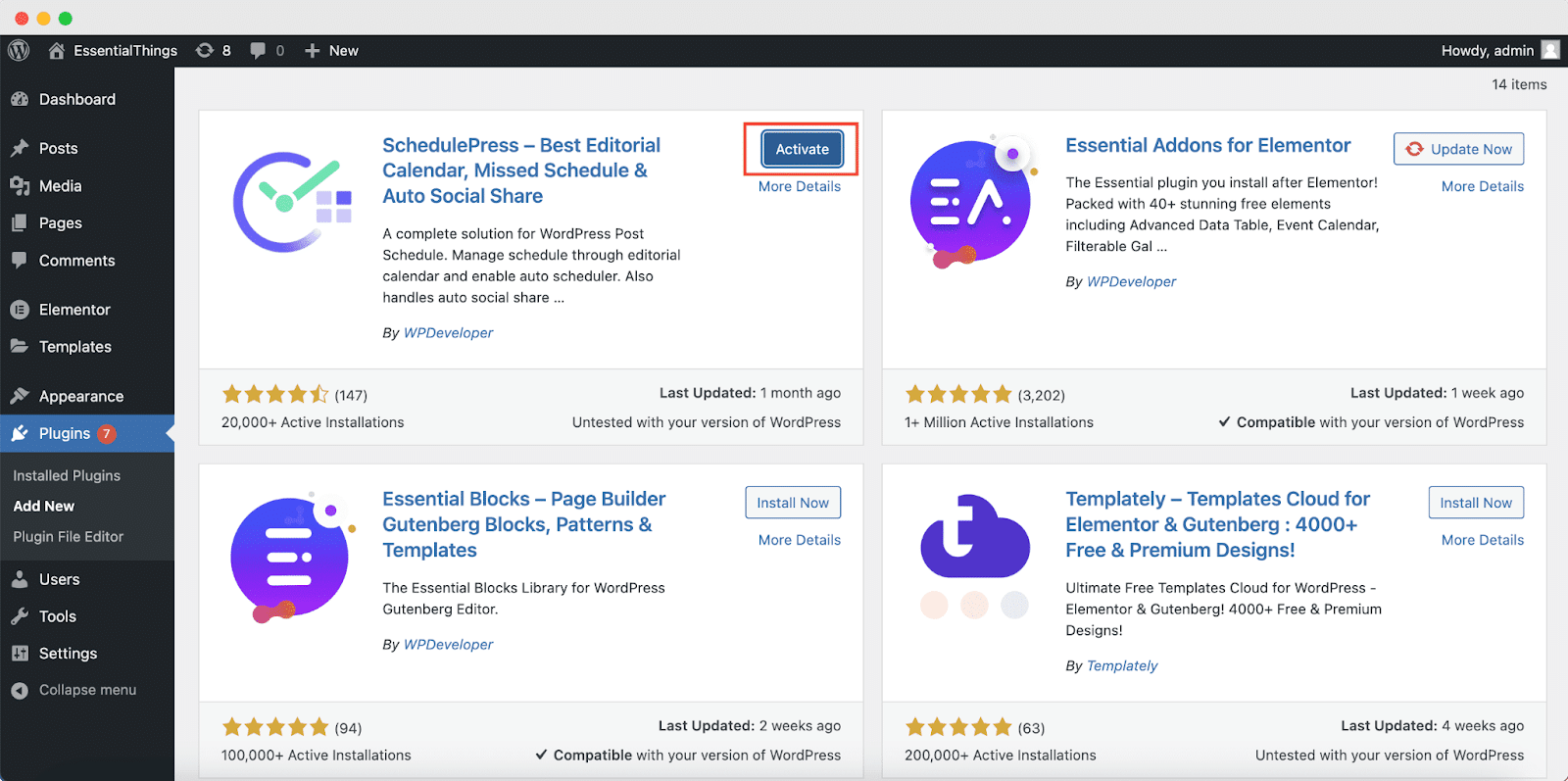Click the Tools wrench icon
The height and width of the screenshot is (781, 1568).
(20, 616)
